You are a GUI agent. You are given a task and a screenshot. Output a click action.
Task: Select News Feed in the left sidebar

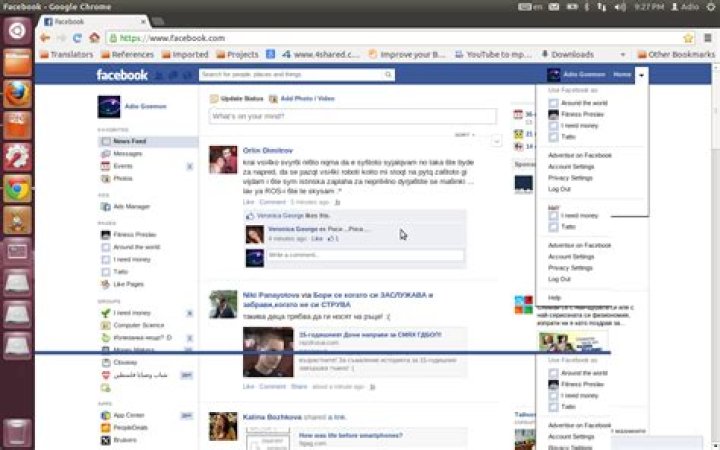(147, 141)
